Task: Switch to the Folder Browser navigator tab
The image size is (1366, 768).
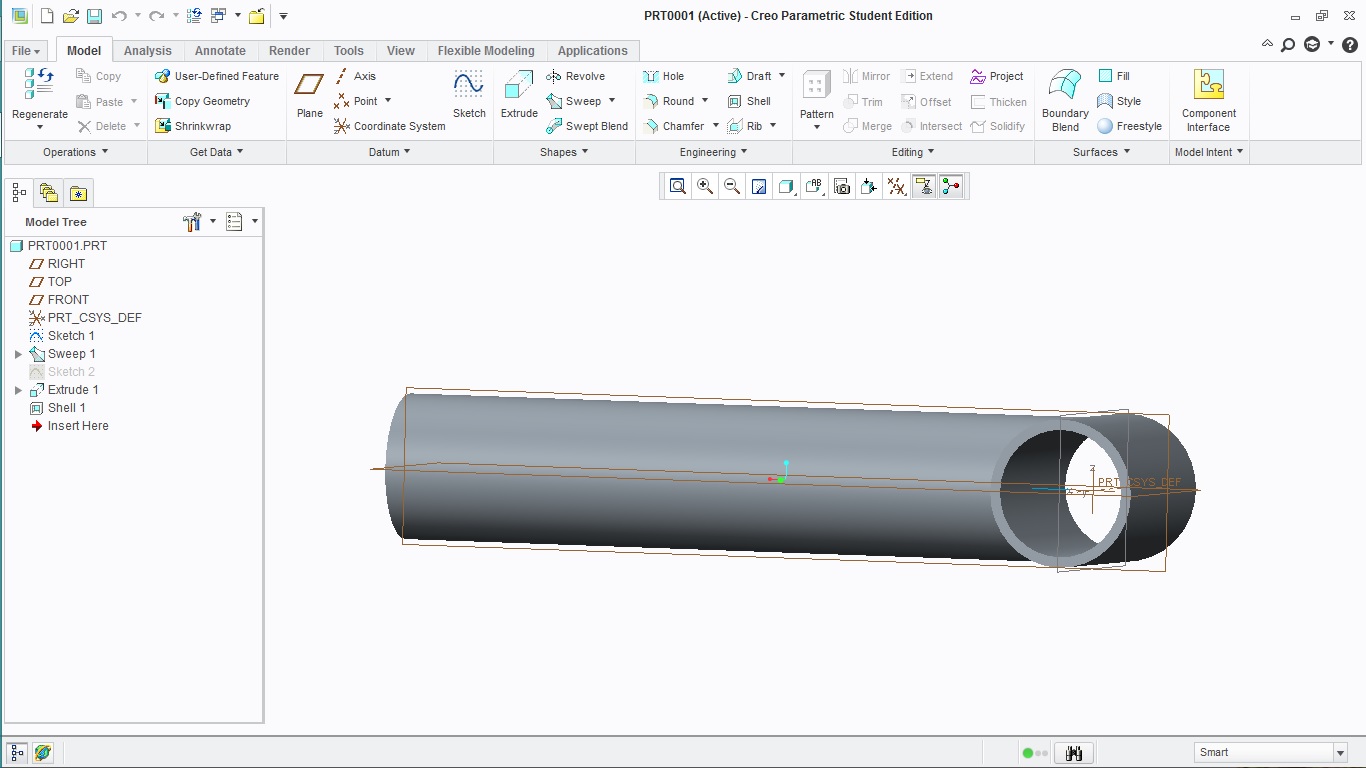Action: [x=49, y=193]
